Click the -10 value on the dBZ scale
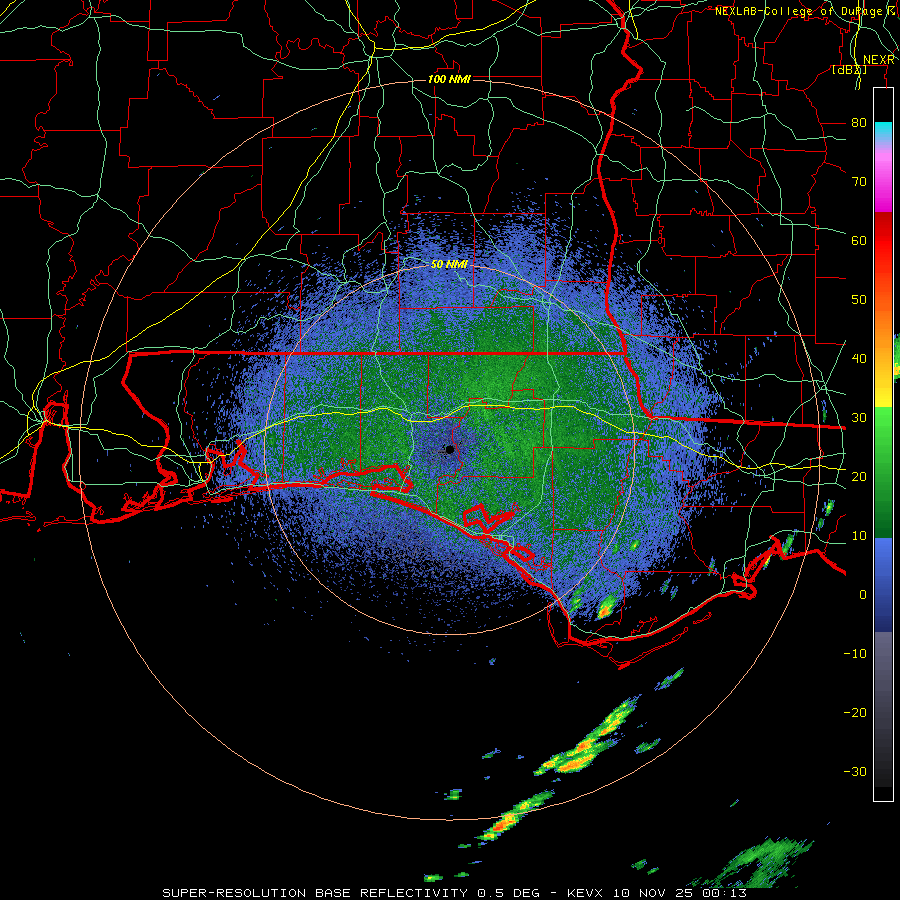 pos(855,653)
